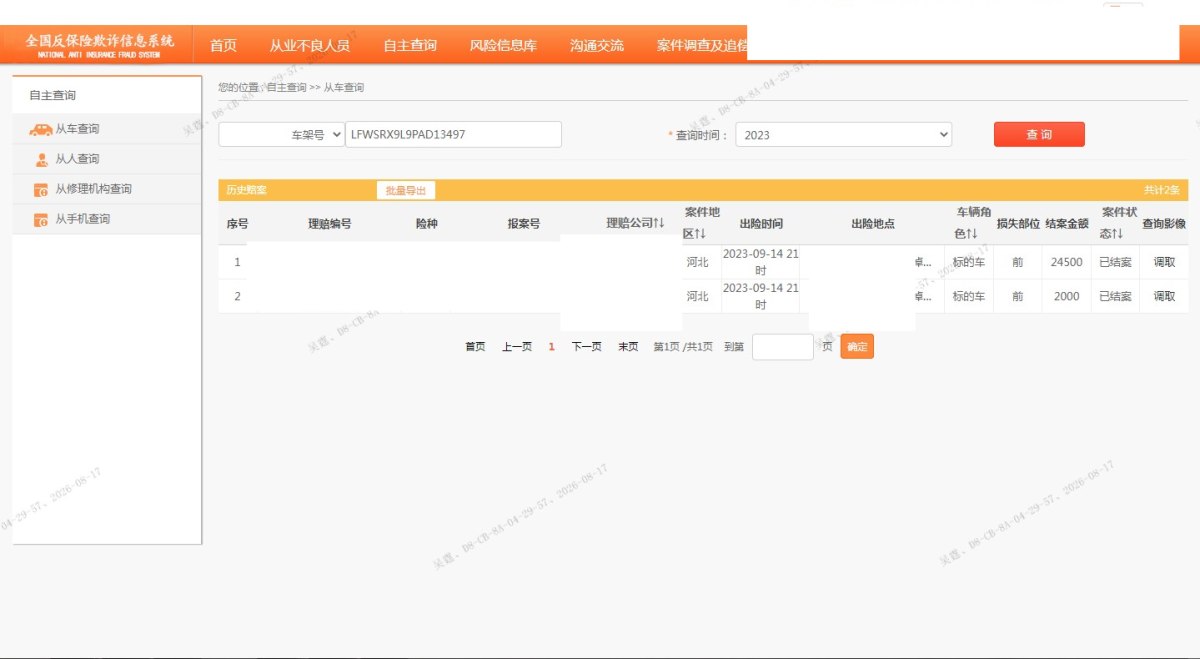Open the 查询时间 year dropdown
The width and height of the screenshot is (1200, 659).
[843, 134]
